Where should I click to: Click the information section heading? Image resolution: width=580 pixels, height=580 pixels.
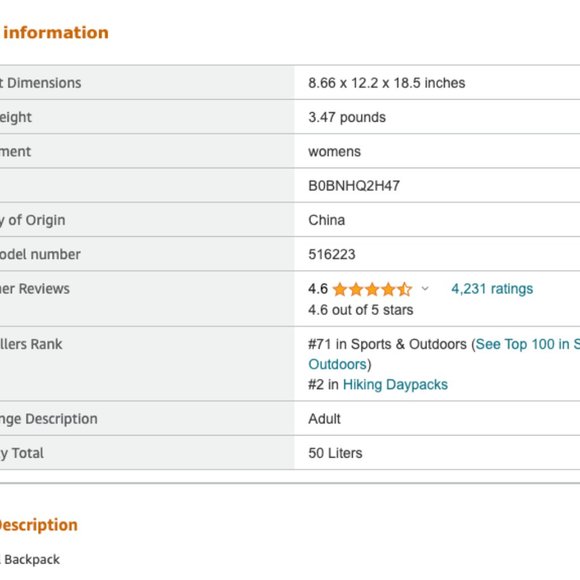[x=56, y=33]
